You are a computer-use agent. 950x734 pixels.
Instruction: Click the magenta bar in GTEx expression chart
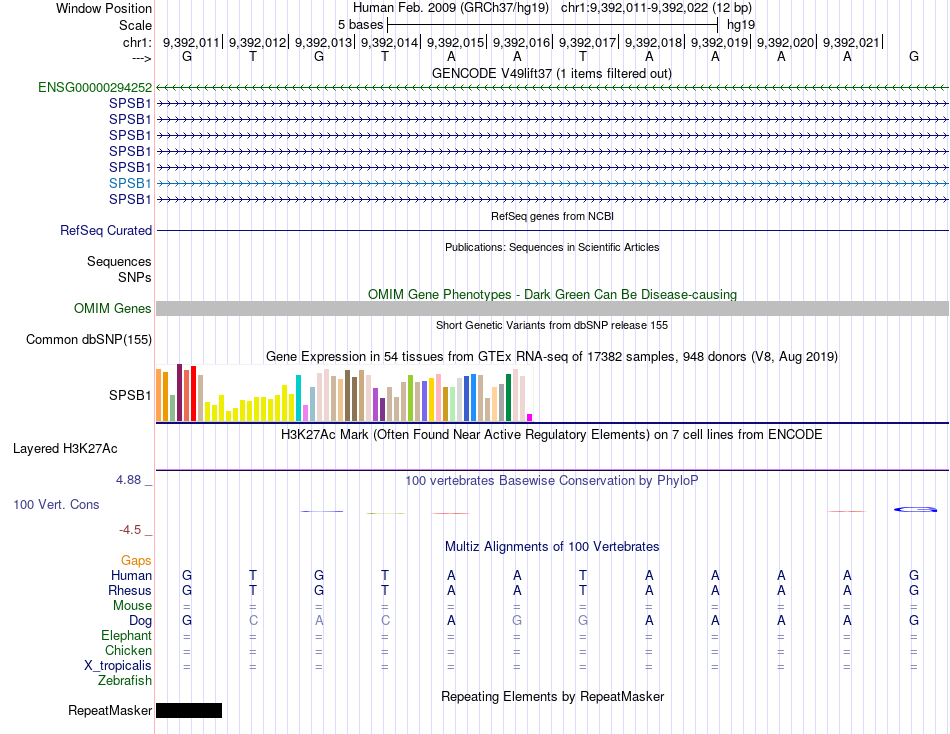tap(530, 418)
